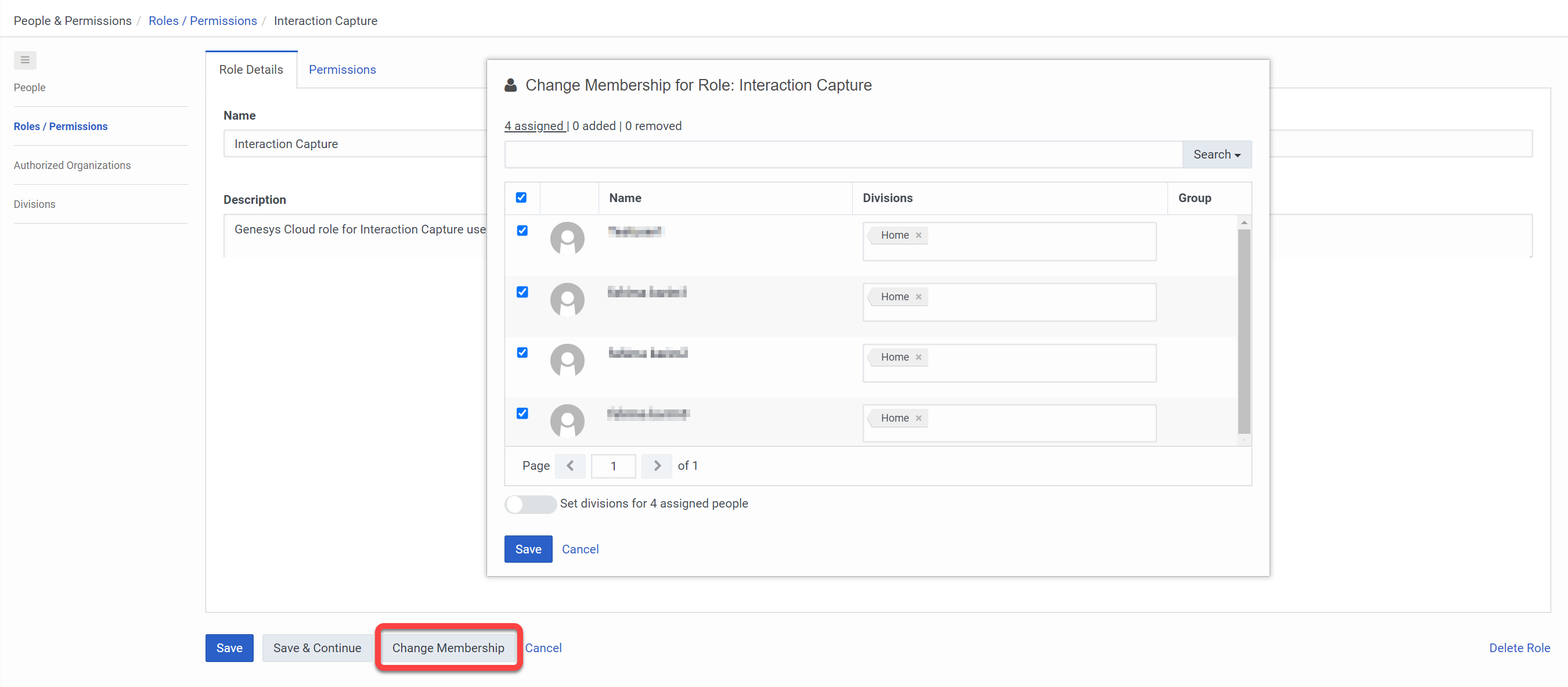Viewport: 1568px width, 687px height.
Task: Open the Search dropdown
Action: 1216,154
